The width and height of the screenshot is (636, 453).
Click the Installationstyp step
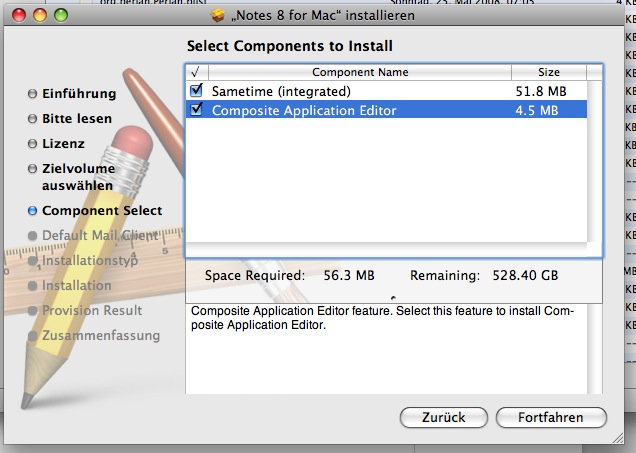click(90, 260)
